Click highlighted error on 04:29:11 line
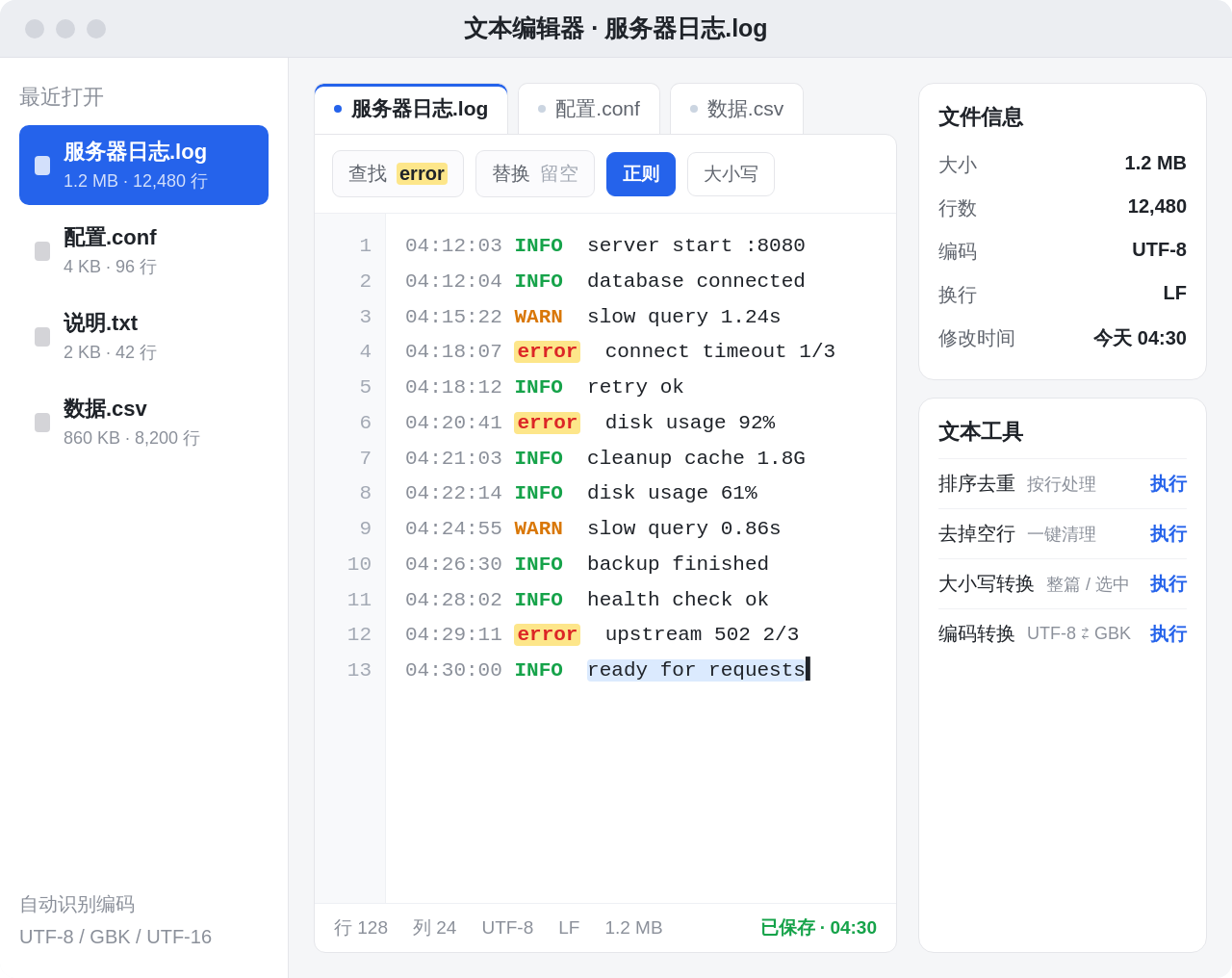Viewport: 1232px width, 978px height. pos(547,635)
